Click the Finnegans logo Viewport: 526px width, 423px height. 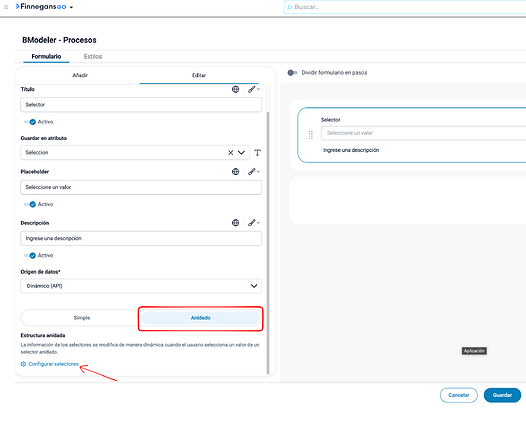coord(41,7)
